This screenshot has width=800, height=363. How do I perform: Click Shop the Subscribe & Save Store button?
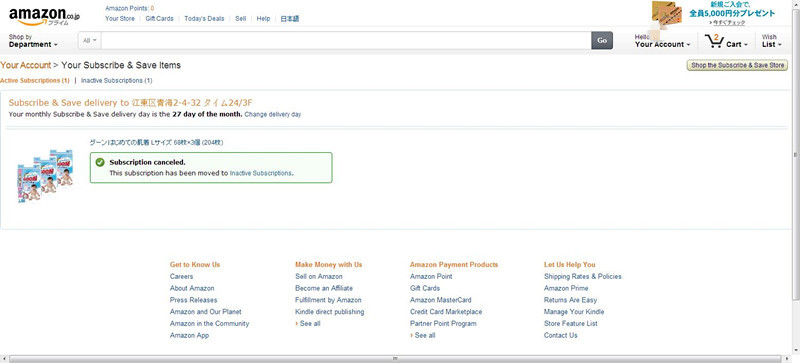(737, 65)
